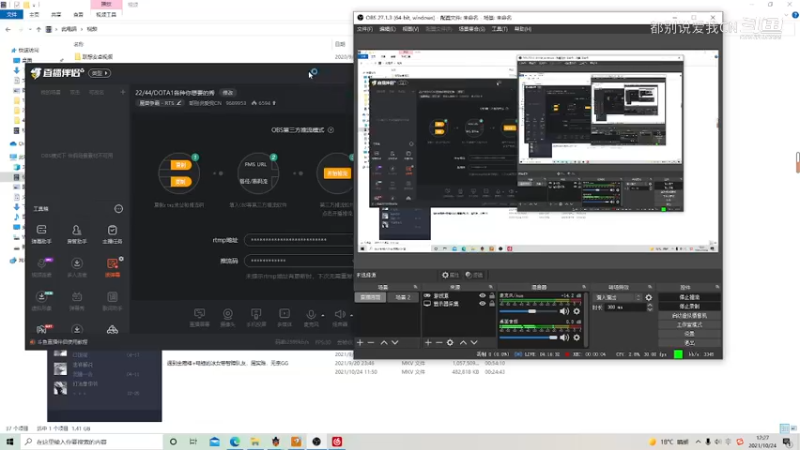The image size is (800, 450).
Task: Add screen capture source in 直播伴侣
Action: 199,317
